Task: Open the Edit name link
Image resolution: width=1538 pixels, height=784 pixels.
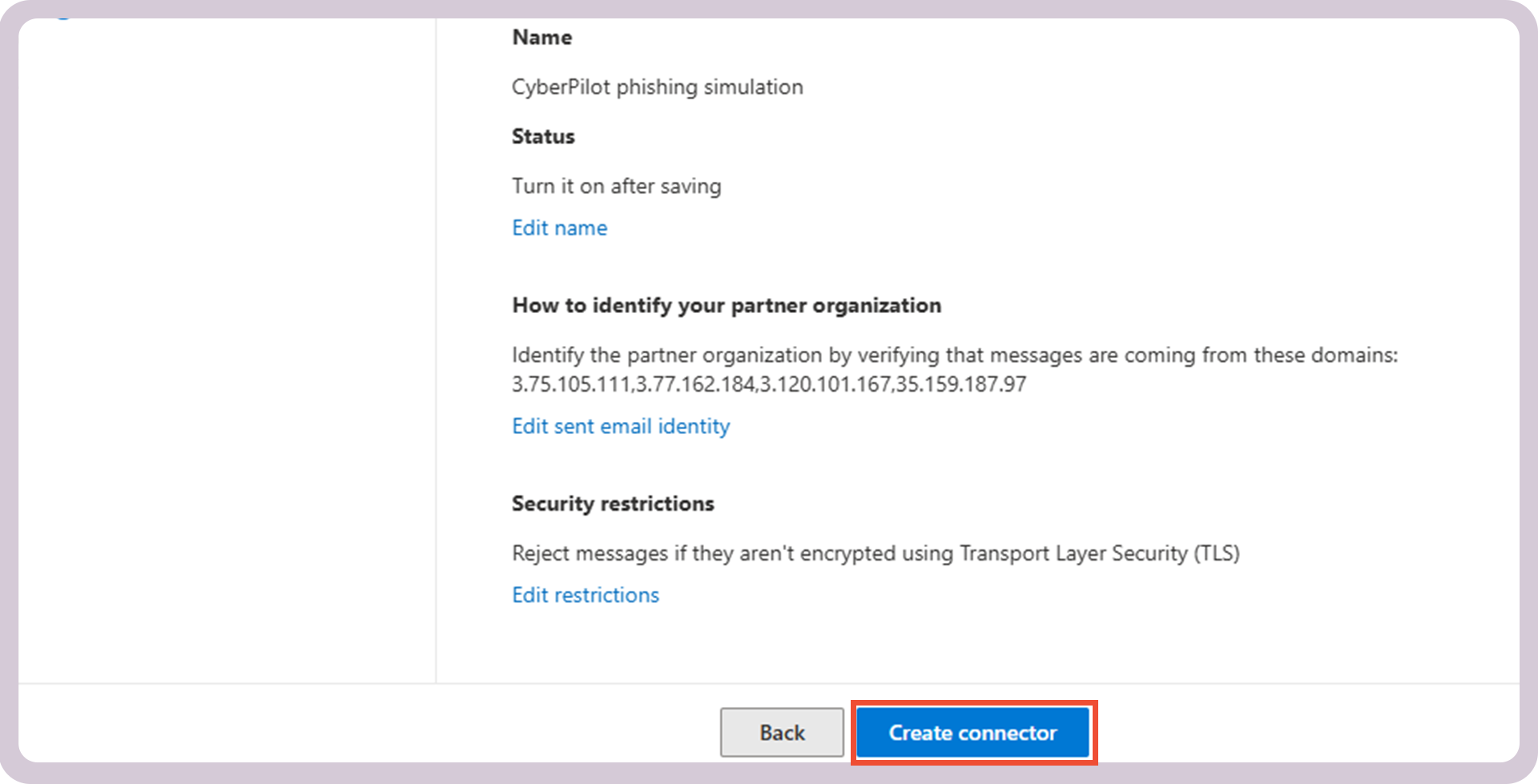Action: [x=559, y=227]
